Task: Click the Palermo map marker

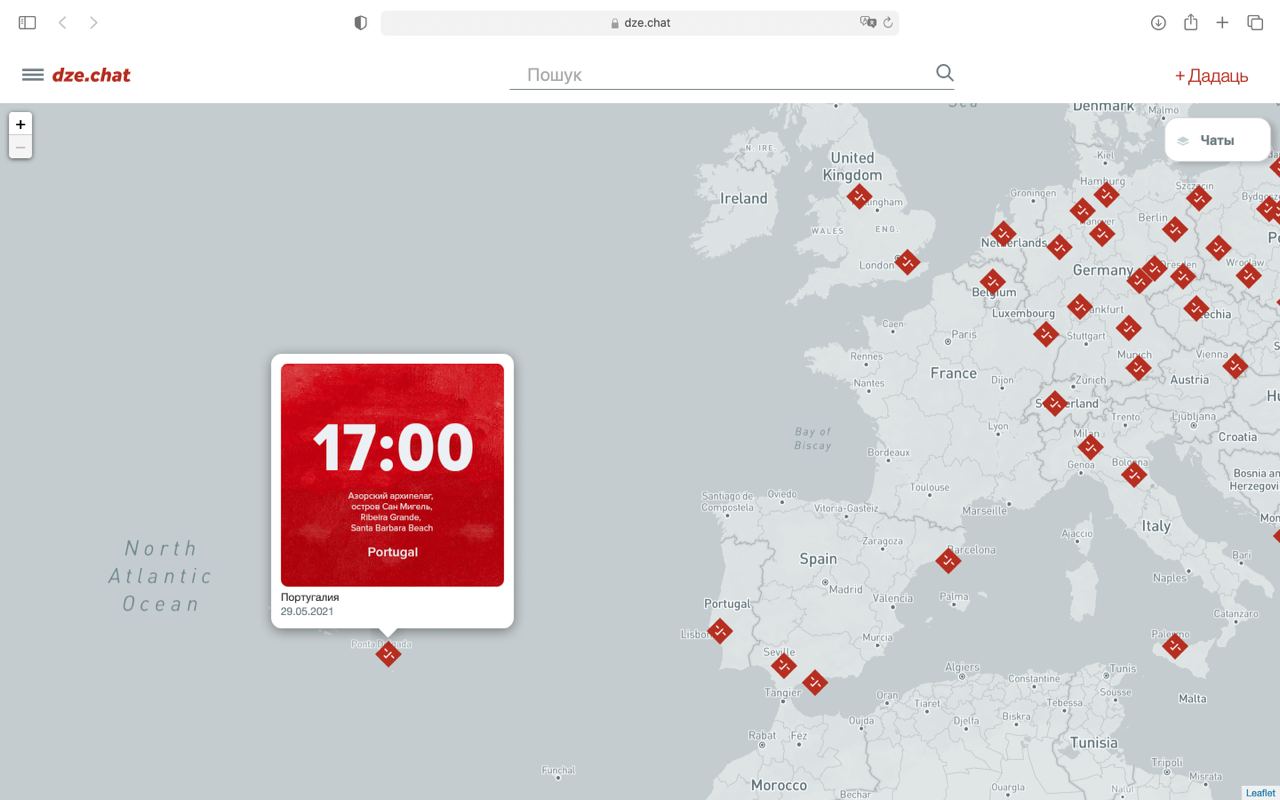Action: 1175,646
